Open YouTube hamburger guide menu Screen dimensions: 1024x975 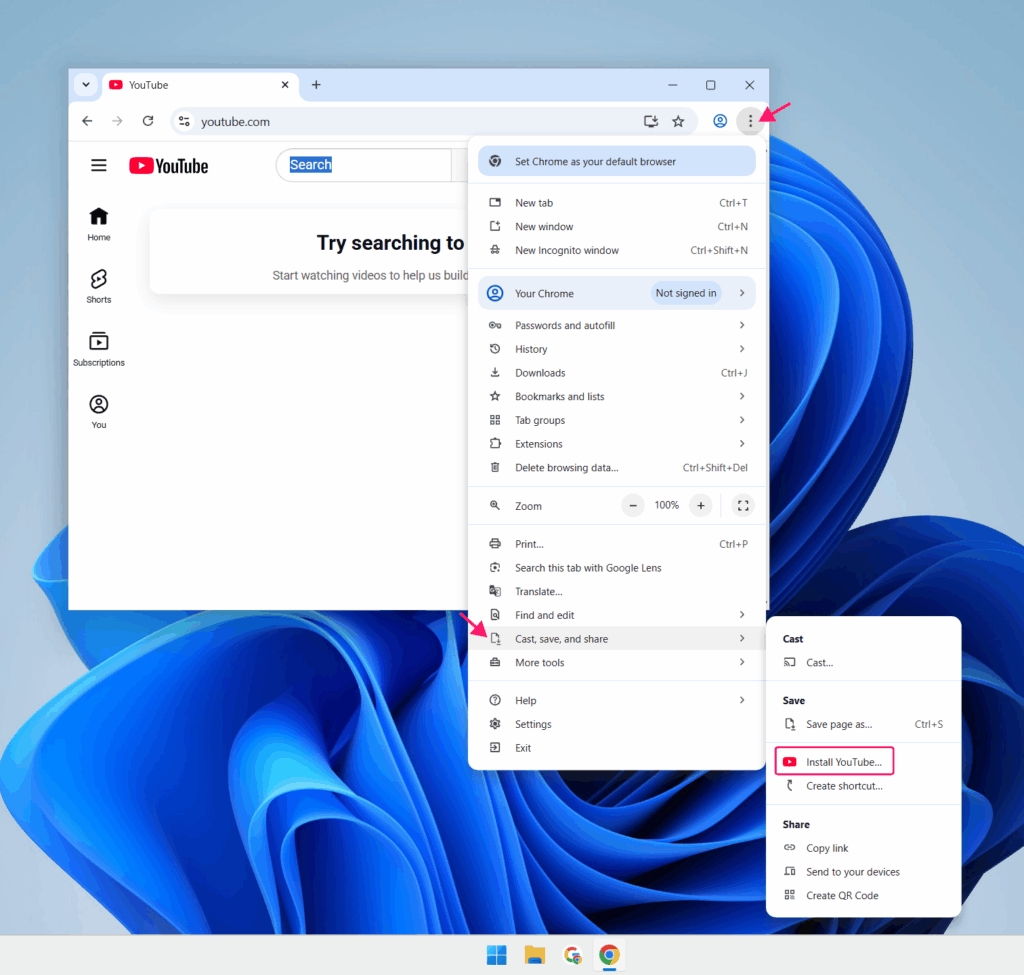[99, 165]
